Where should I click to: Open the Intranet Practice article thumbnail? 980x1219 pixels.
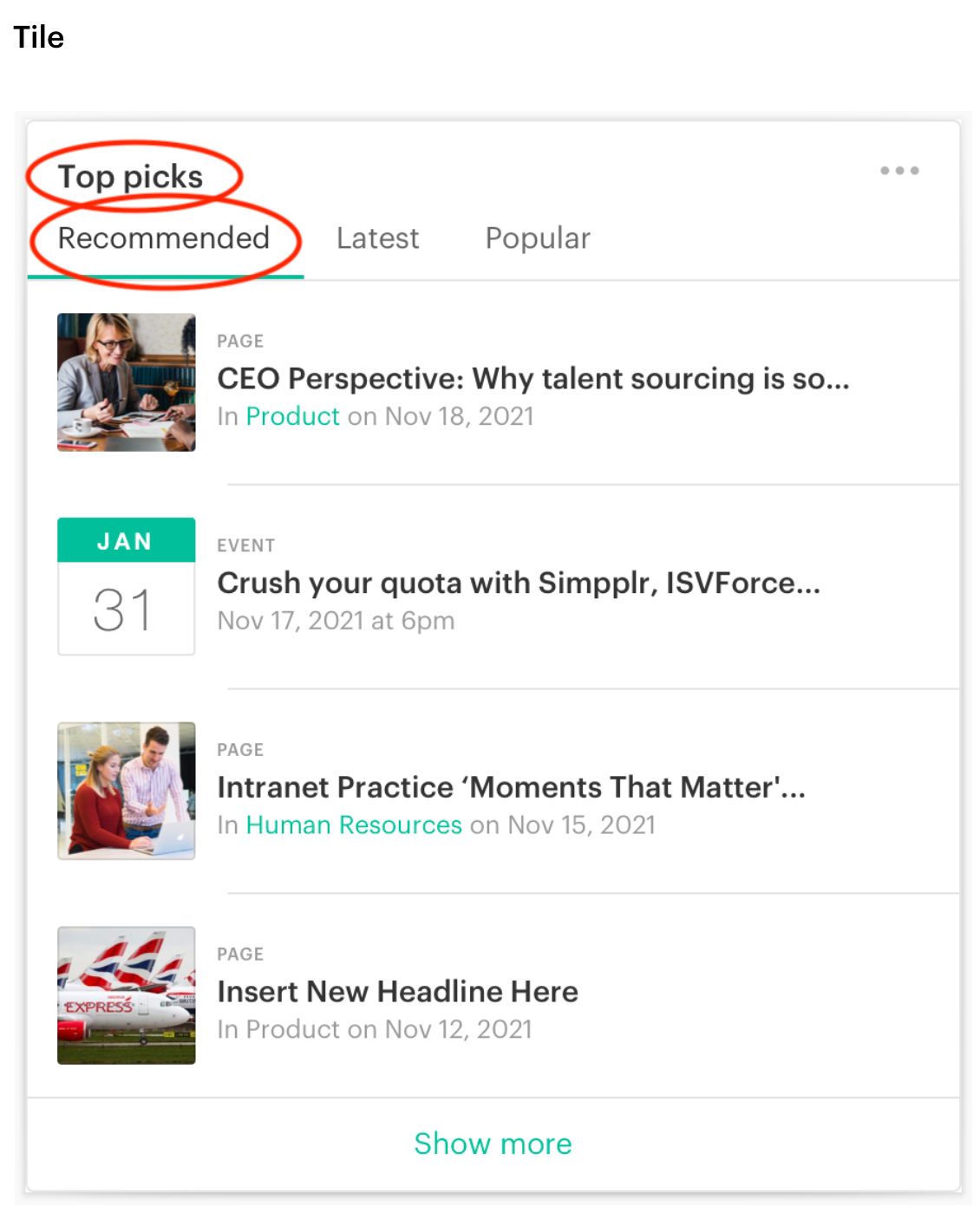[x=127, y=791]
